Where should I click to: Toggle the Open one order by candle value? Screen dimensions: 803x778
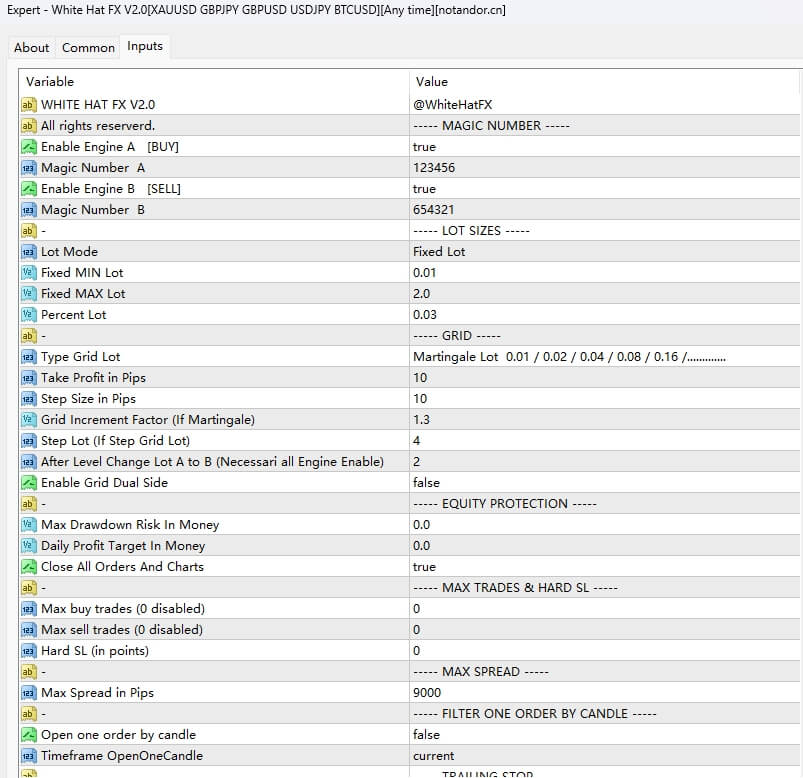(428, 735)
